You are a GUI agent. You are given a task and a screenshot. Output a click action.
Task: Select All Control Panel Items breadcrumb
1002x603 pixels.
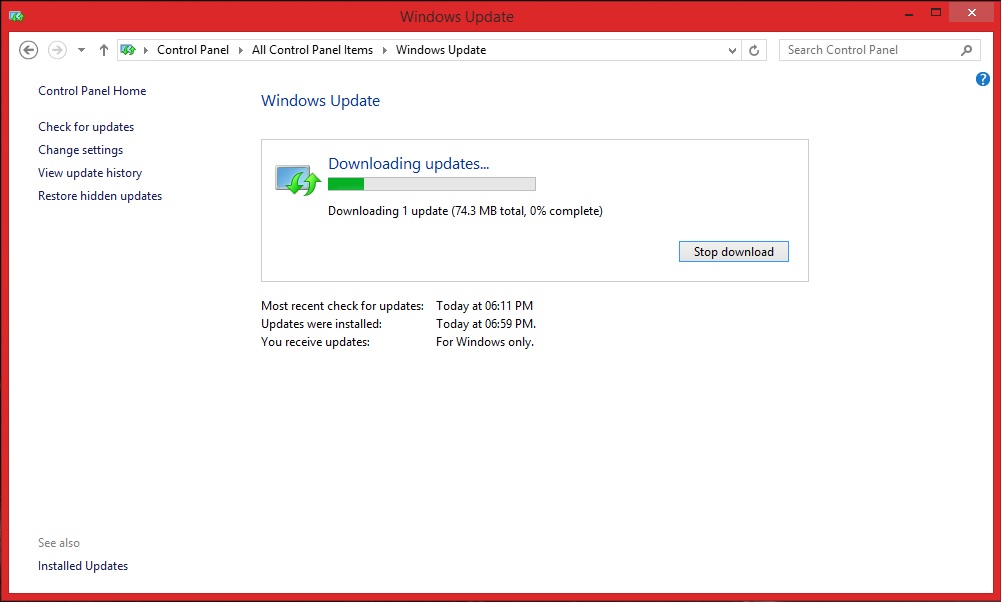[312, 50]
